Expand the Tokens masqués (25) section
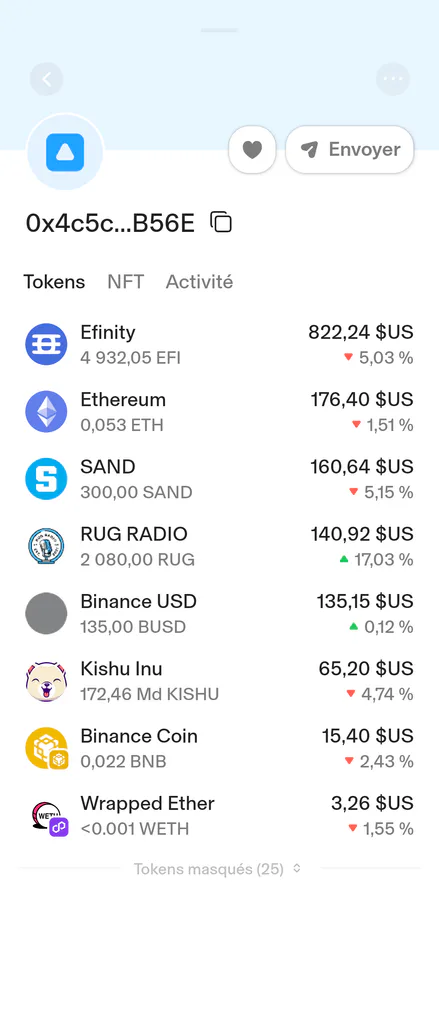439x1024 pixels. (218, 869)
